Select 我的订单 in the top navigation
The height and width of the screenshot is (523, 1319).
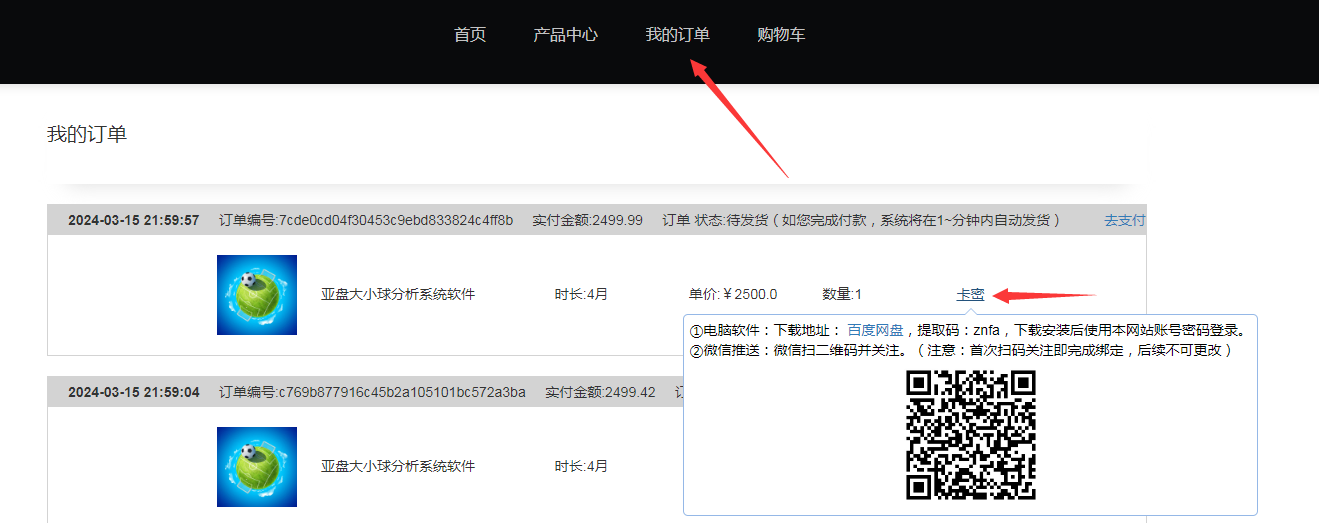click(x=677, y=35)
